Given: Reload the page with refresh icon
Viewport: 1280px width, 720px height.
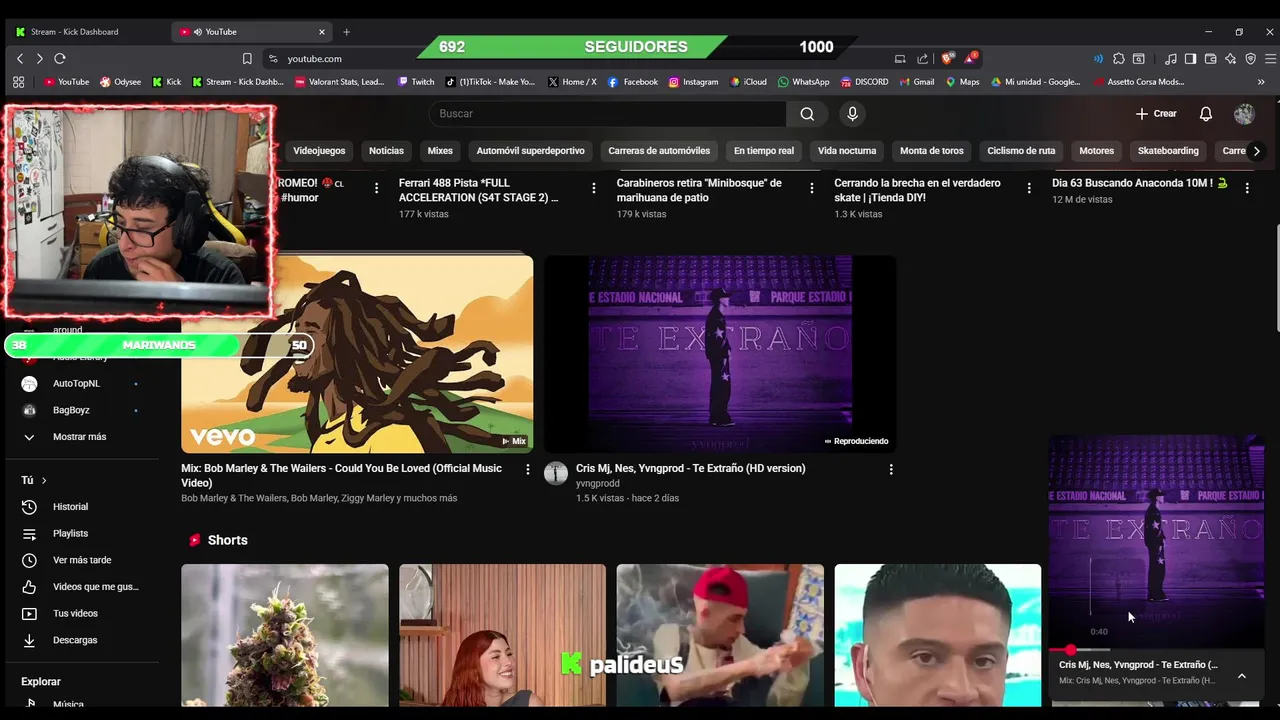Looking at the screenshot, I should 60,59.
